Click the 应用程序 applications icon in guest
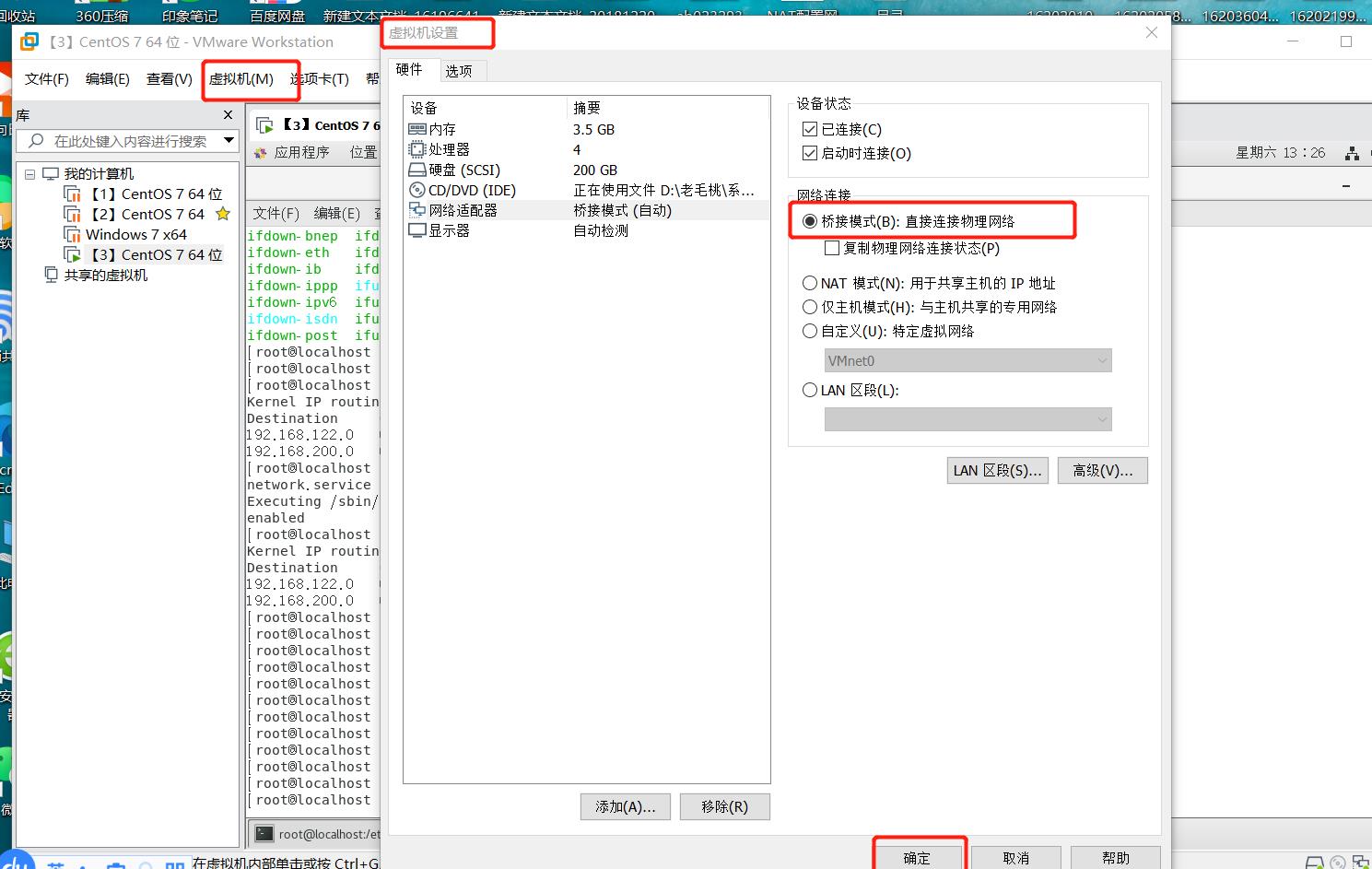The width and height of the screenshot is (1372, 869). point(260,152)
